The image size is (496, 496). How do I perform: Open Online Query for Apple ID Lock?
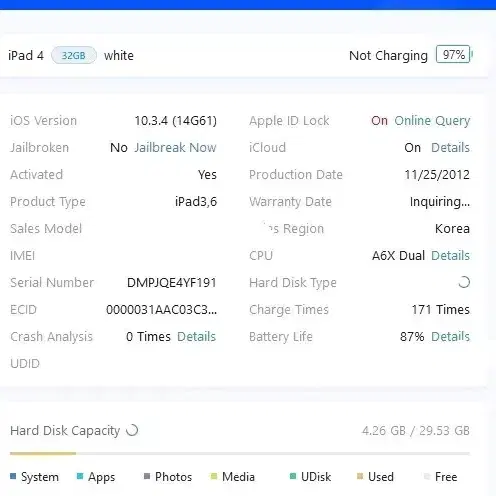pos(432,121)
